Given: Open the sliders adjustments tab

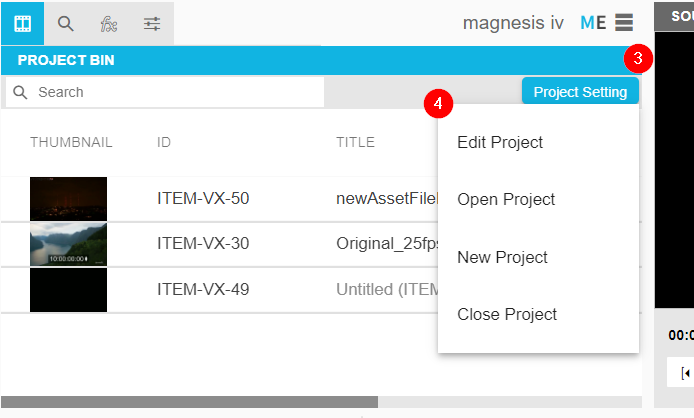Looking at the screenshot, I should (x=152, y=23).
